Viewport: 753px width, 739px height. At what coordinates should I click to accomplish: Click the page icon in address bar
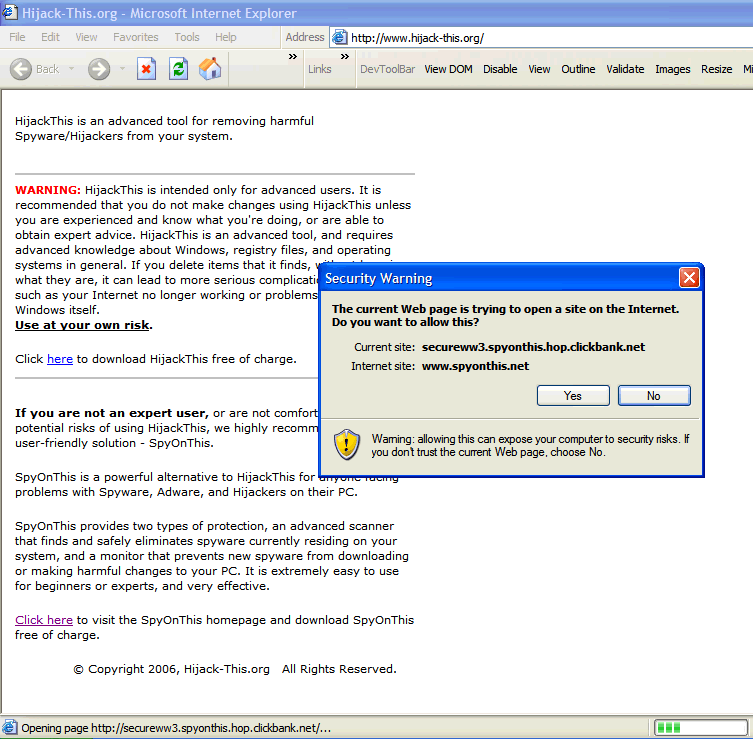pos(340,38)
